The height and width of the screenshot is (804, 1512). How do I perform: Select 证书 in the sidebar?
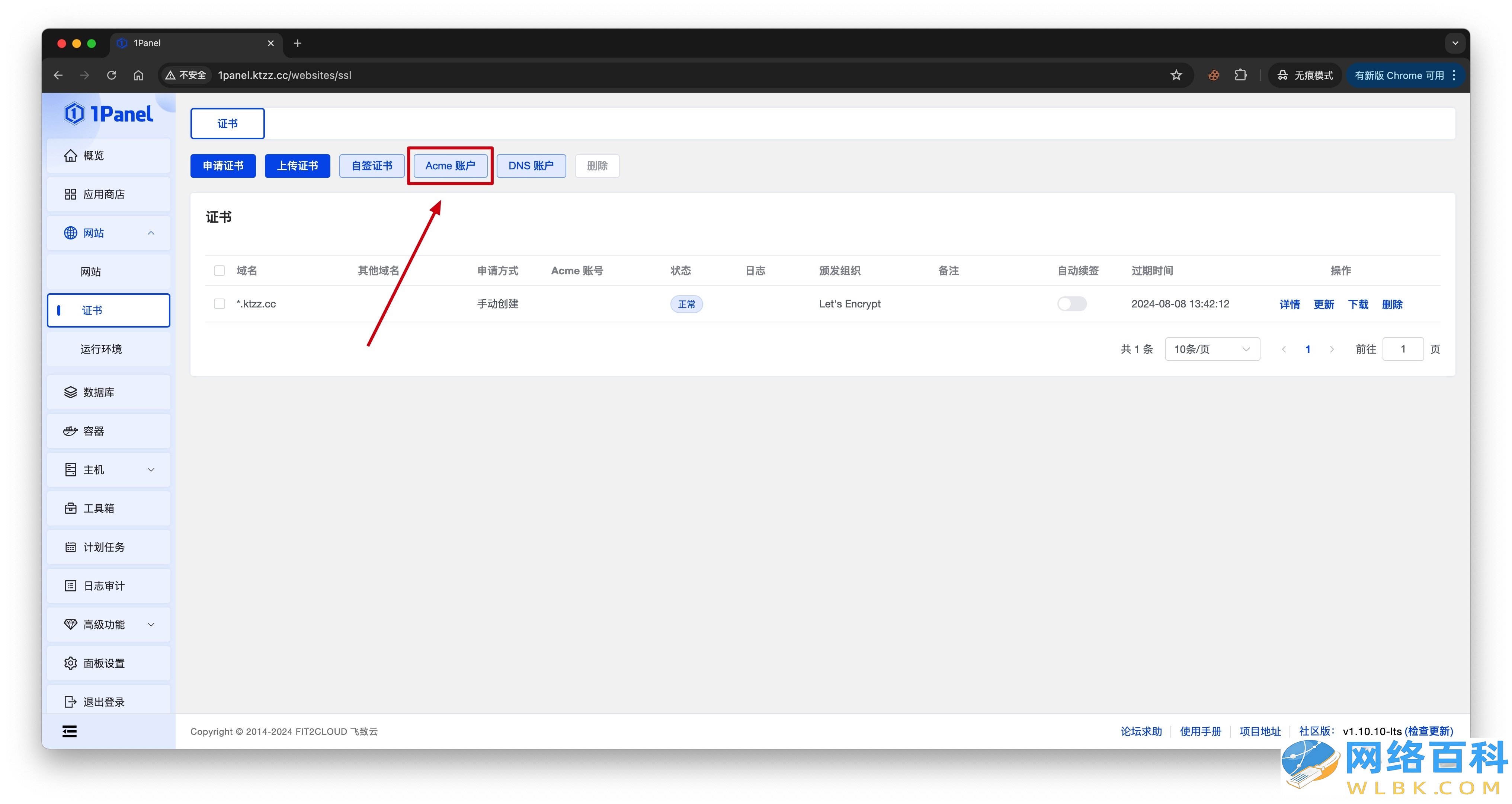[109, 311]
